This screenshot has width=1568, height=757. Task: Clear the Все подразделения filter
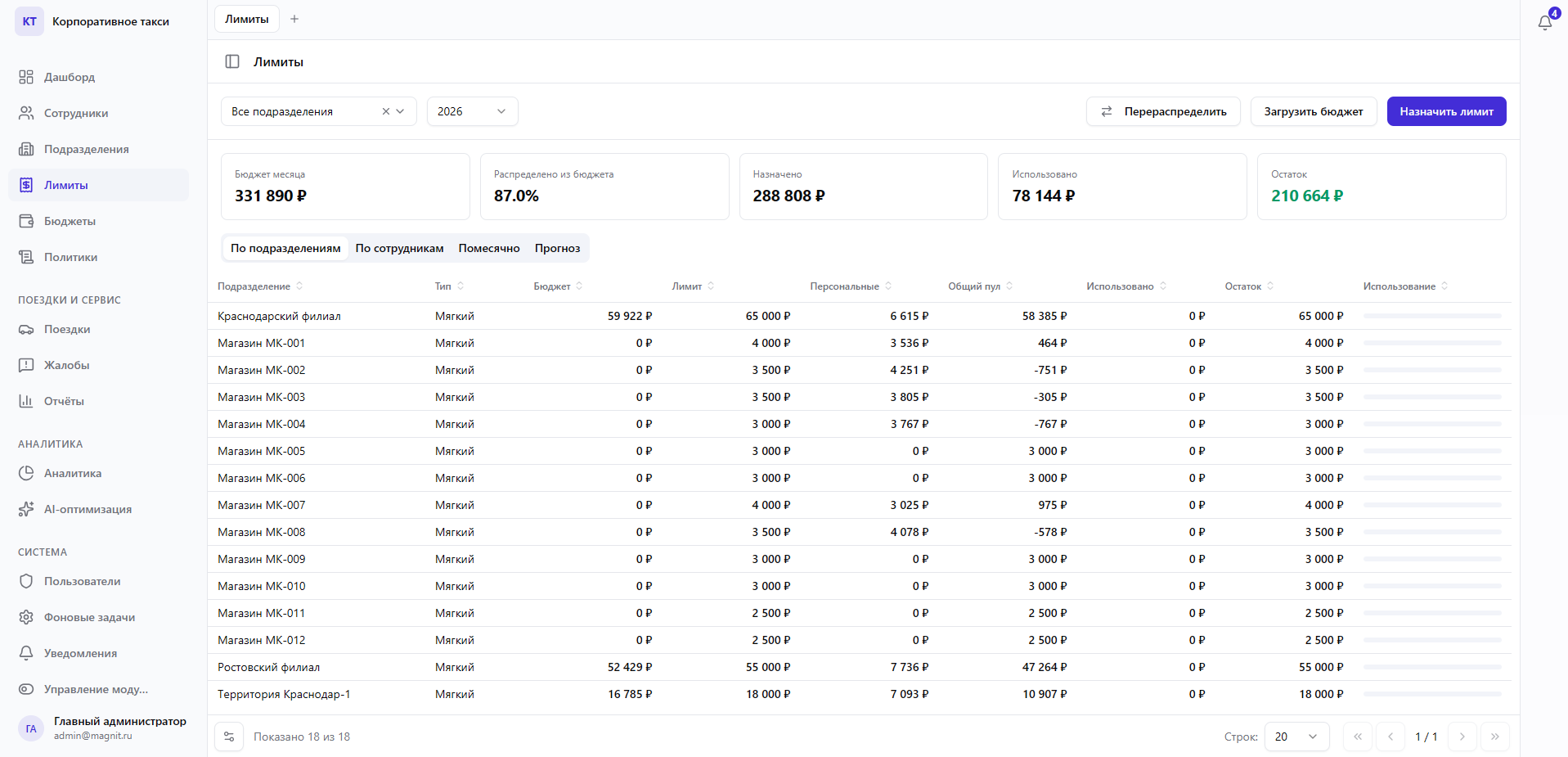386,111
